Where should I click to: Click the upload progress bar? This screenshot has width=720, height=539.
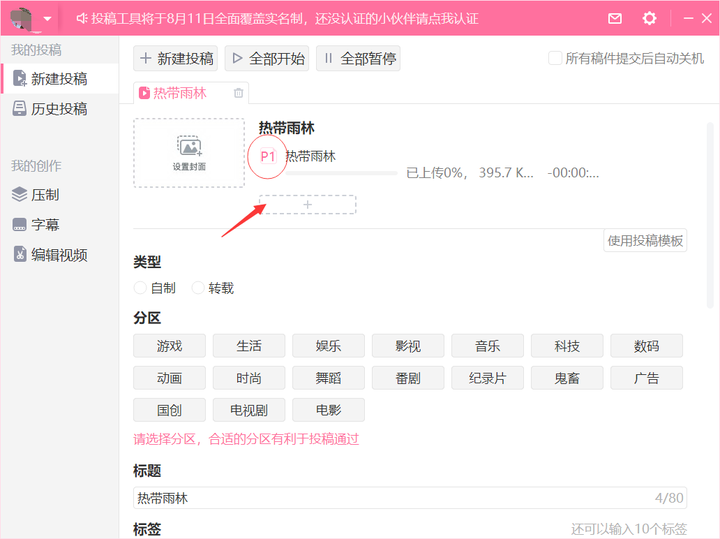341,173
